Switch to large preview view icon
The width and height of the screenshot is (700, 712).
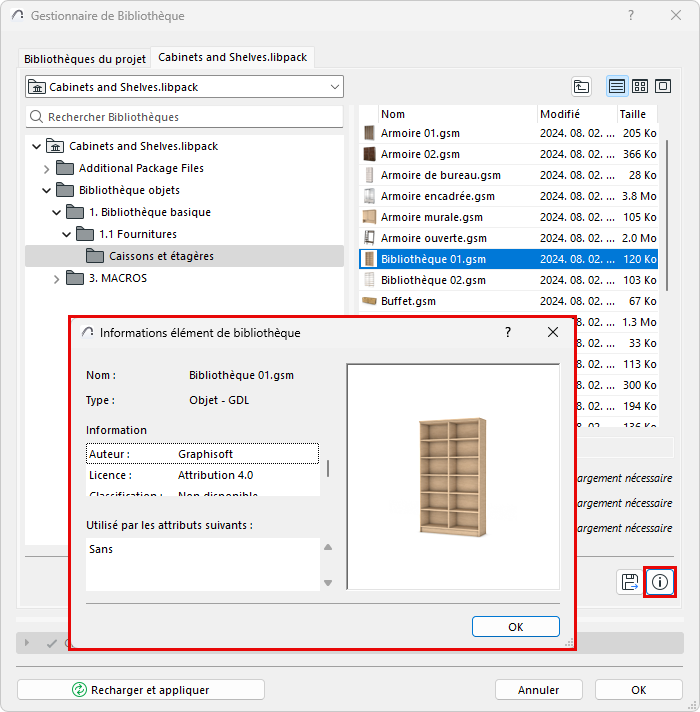[x=663, y=86]
